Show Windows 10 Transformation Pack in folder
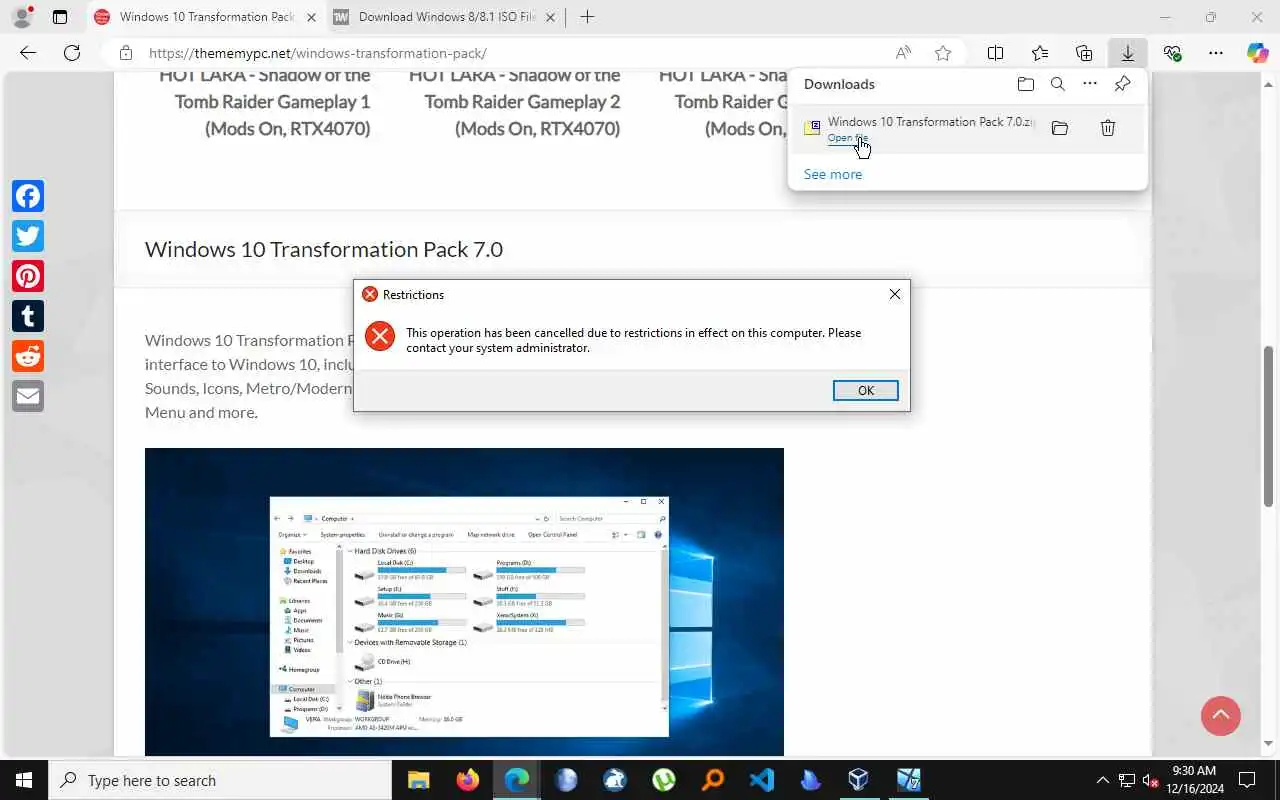 [x=1060, y=128]
